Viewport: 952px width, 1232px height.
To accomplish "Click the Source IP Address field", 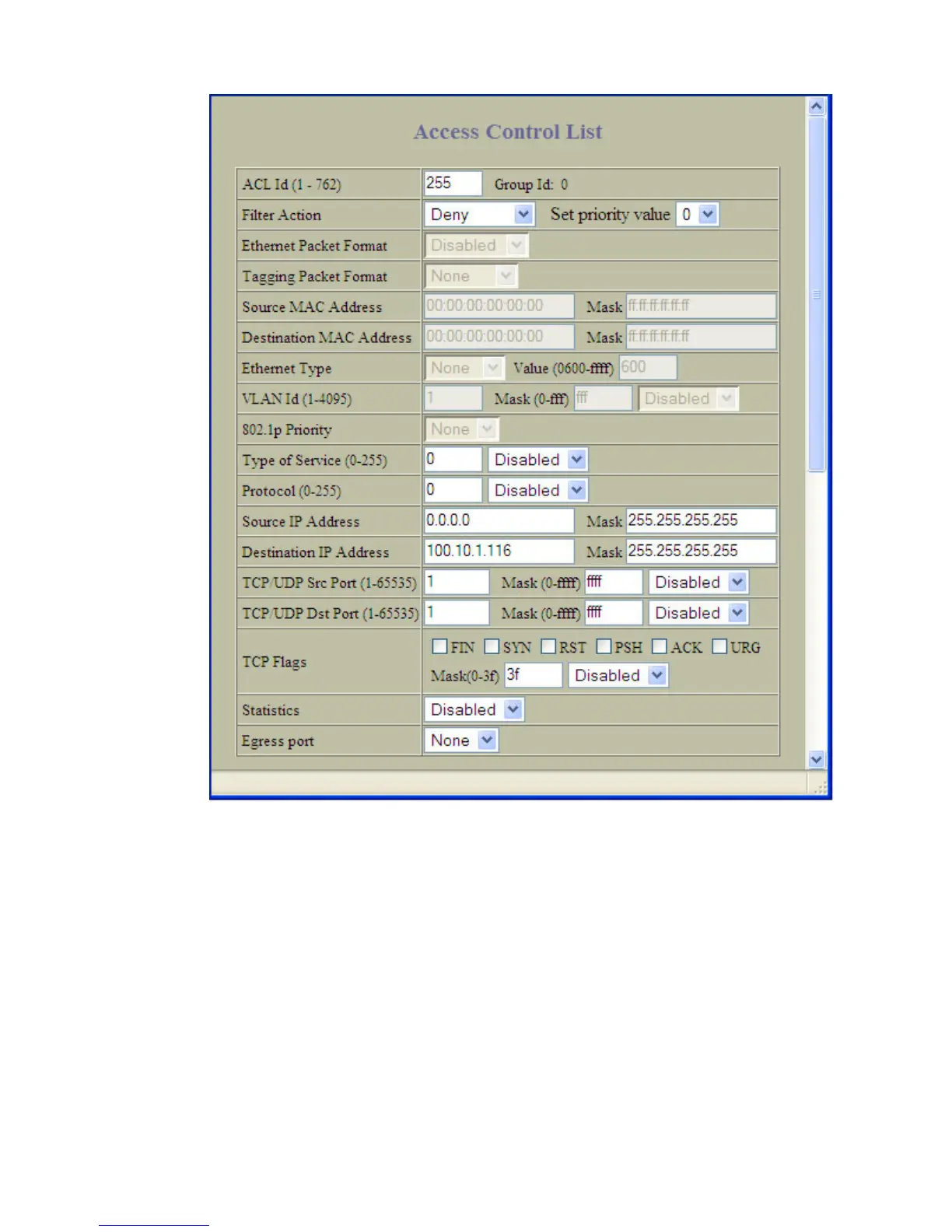I will tap(499, 521).
